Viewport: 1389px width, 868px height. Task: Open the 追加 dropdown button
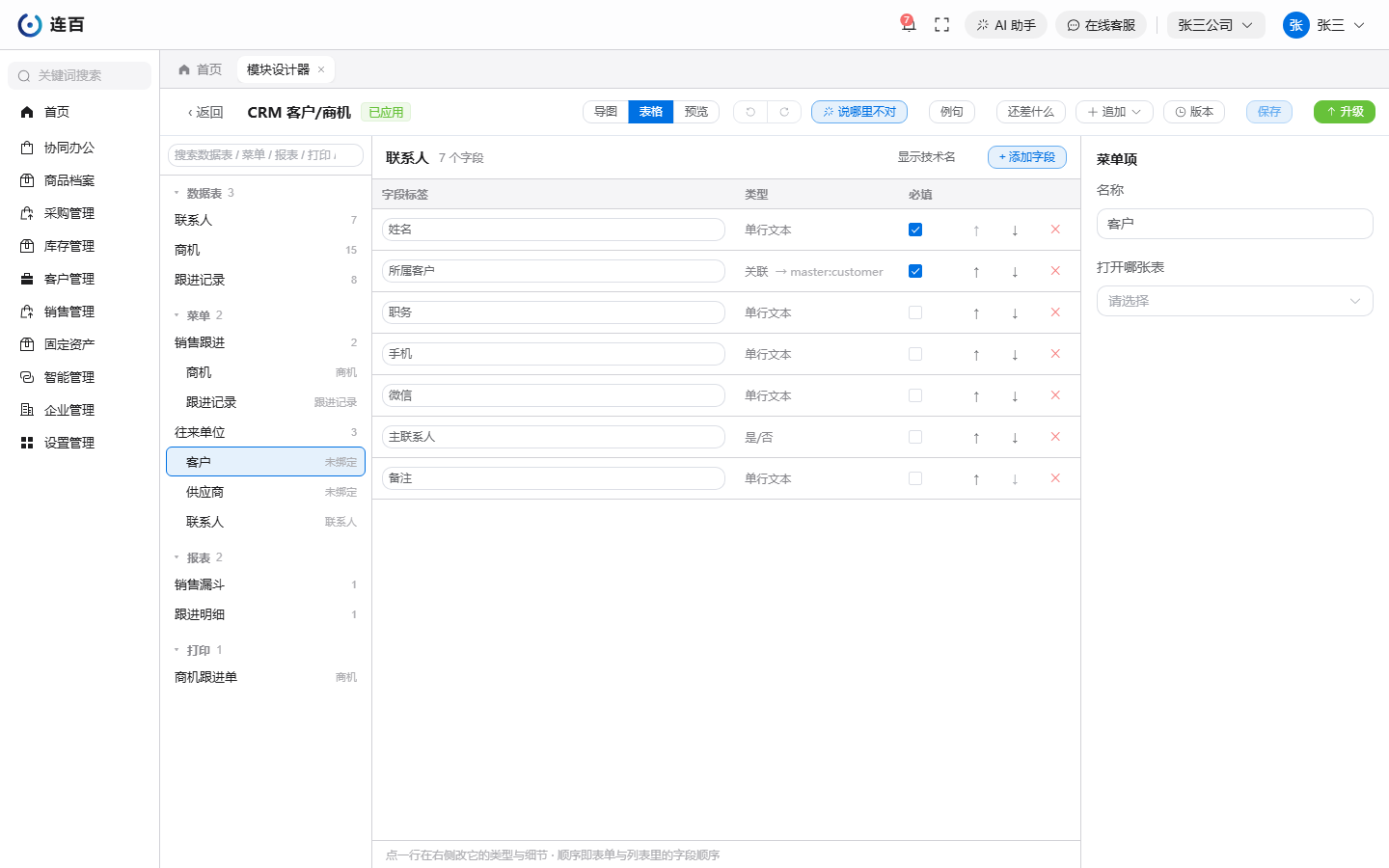pyautogui.click(x=1114, y=112)
